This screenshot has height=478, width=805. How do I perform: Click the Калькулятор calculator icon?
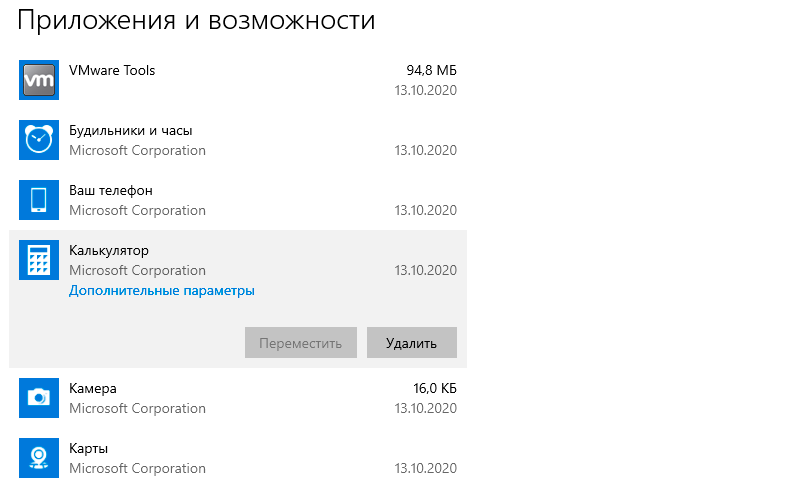tap(39, 260)
